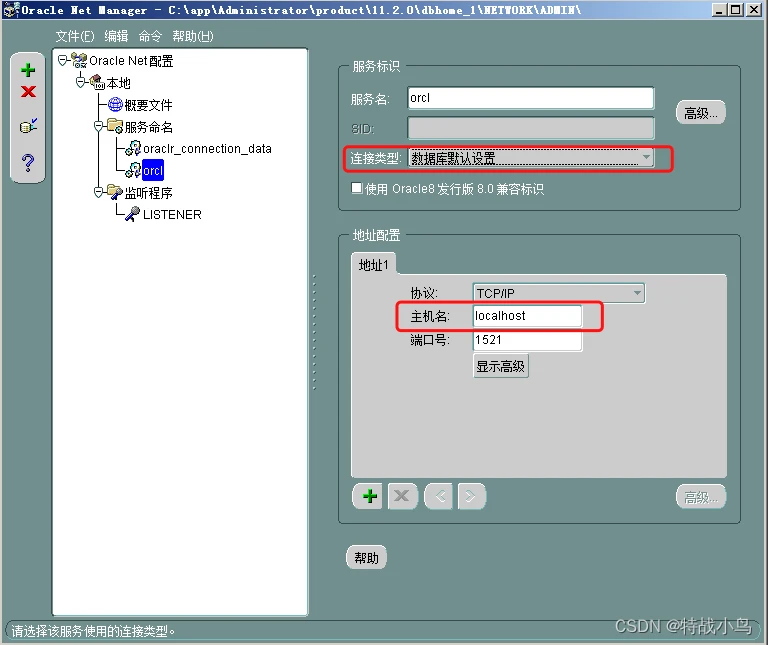The height and width of the screenshot is (645, 768).
Task: Open the 协议 TCP/IP dropdown
Action: click(x=637, y=293)
